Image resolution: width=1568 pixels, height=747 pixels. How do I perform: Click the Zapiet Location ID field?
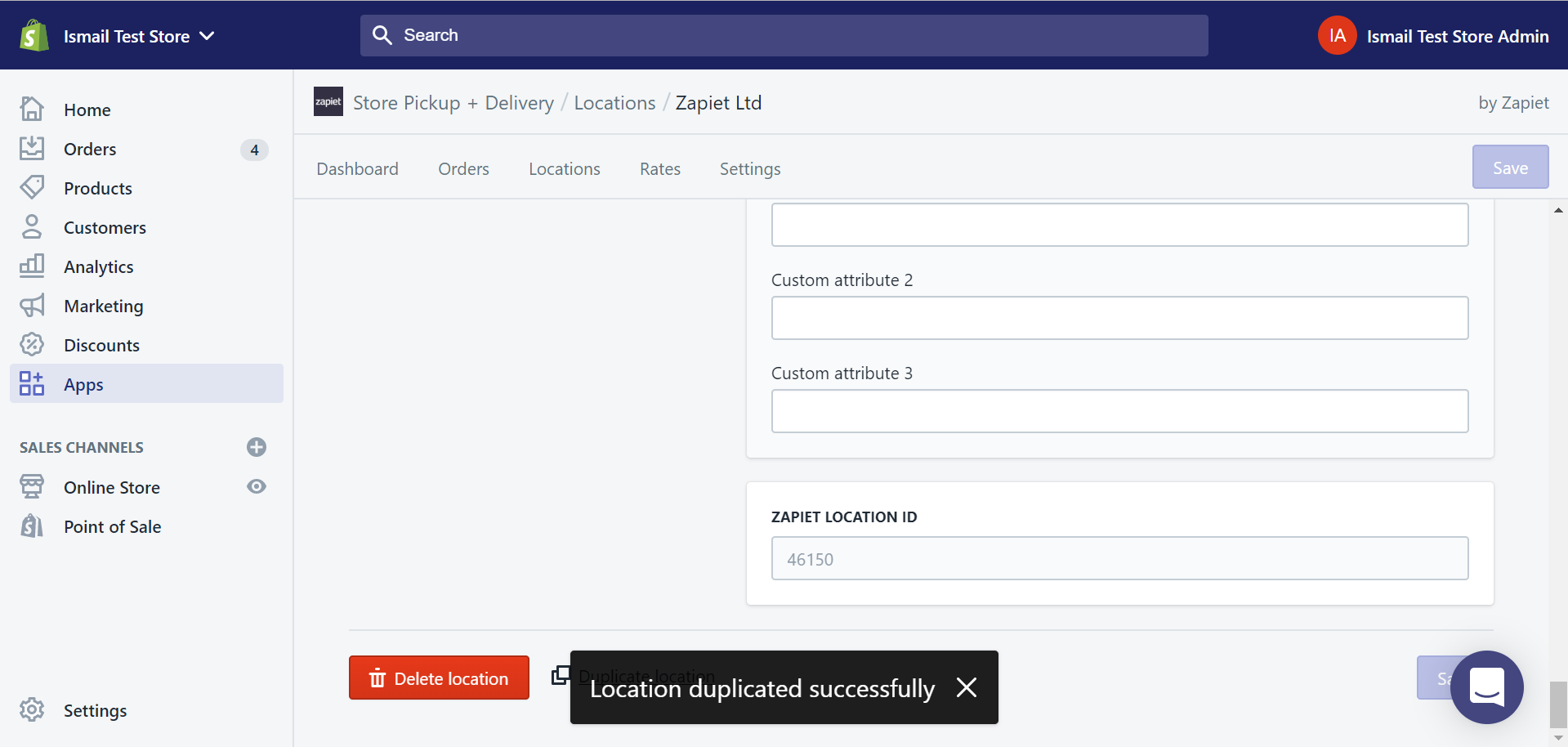tap(1119, 558)
